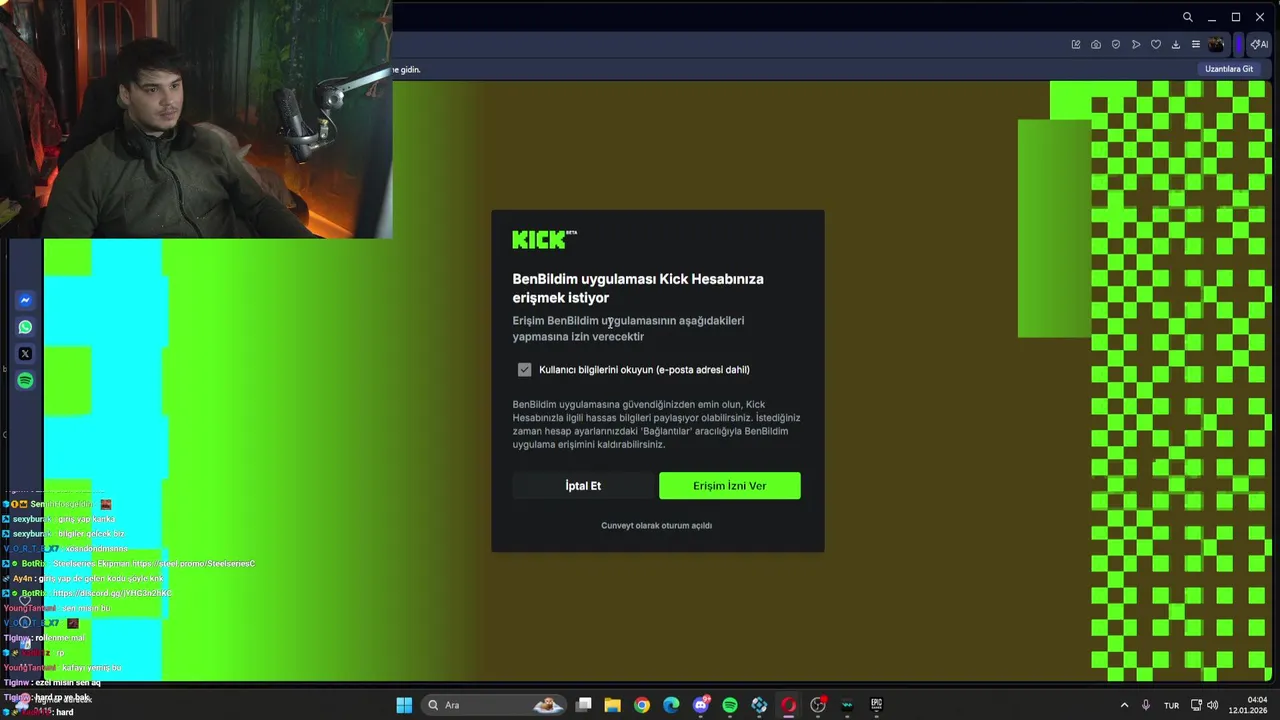Open Opera GX from the taskbar
1280x720 pixels.
click(789, 705)
